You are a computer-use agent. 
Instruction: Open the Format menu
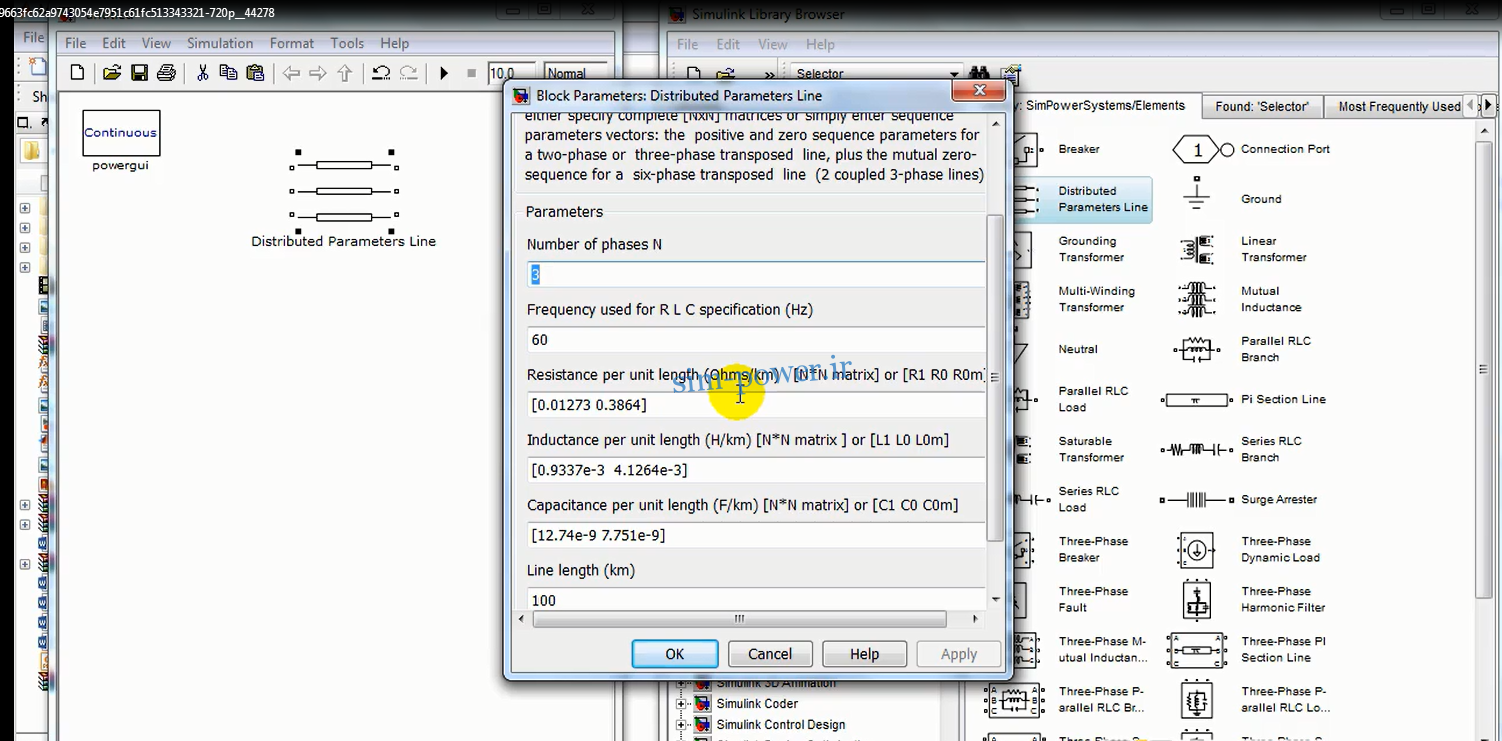pos(292,43)
